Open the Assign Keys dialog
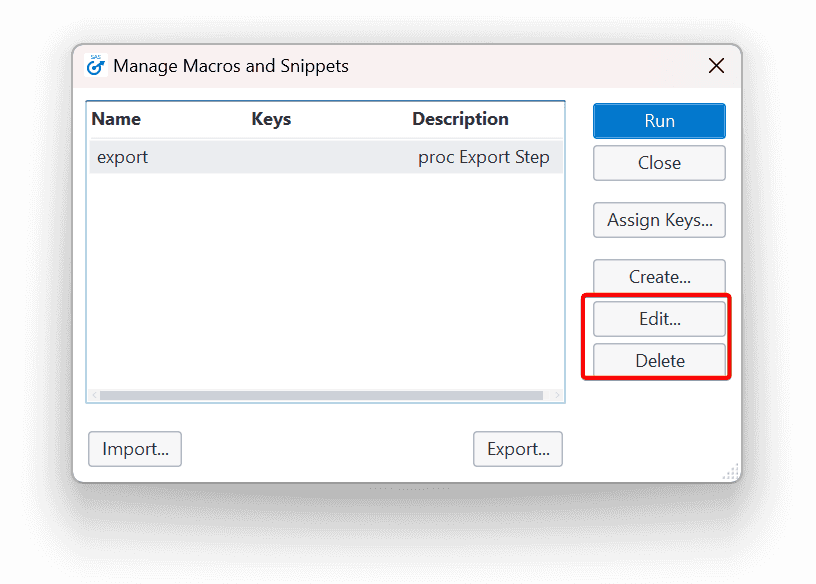The width and height of the screenshot is (816, 584). pyautogui.click(x=659, y=220)
